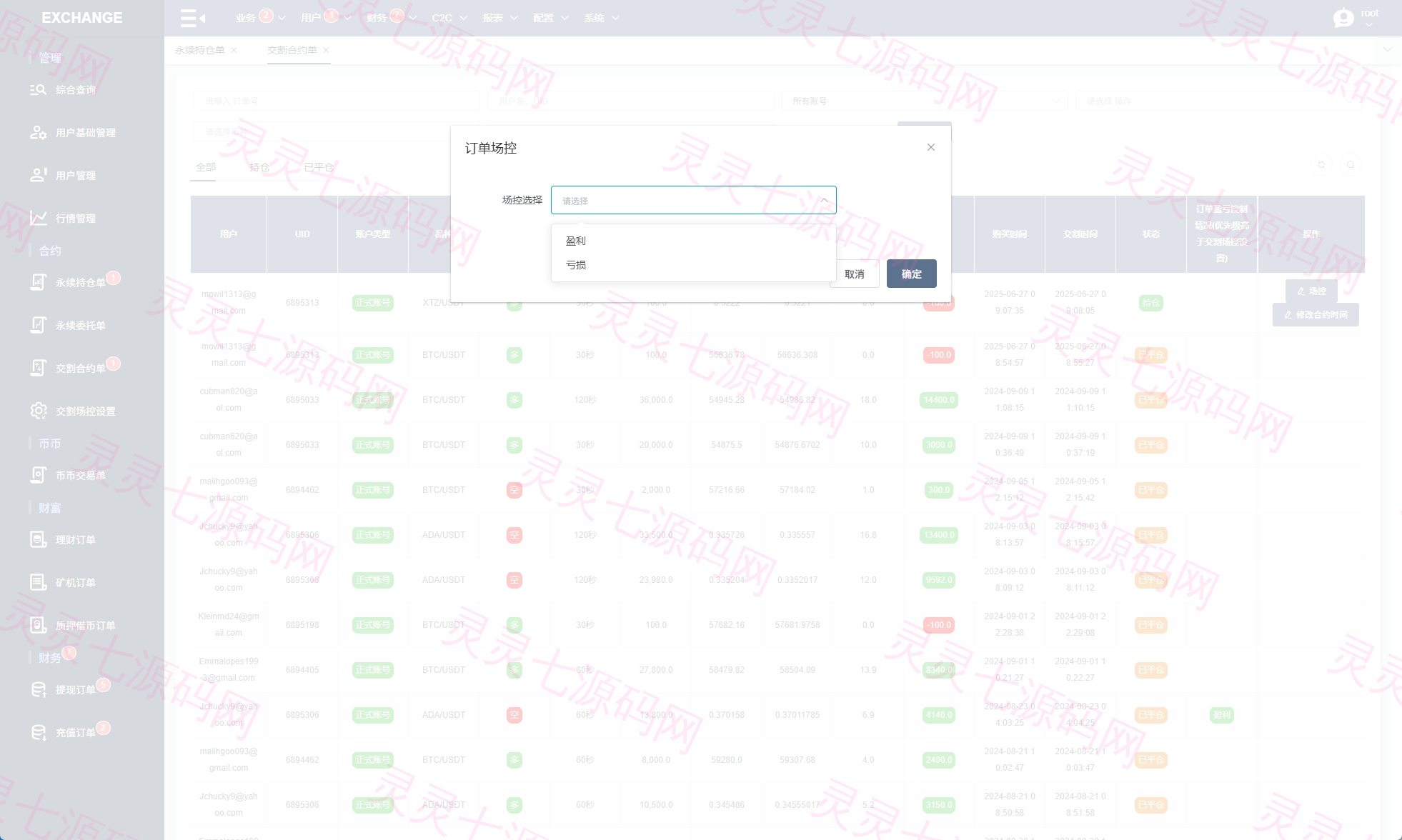Viewport: 1402px width, 840px height.
Task: Select 盈利 option in dropdown
Action: click(x=693, y=241)
